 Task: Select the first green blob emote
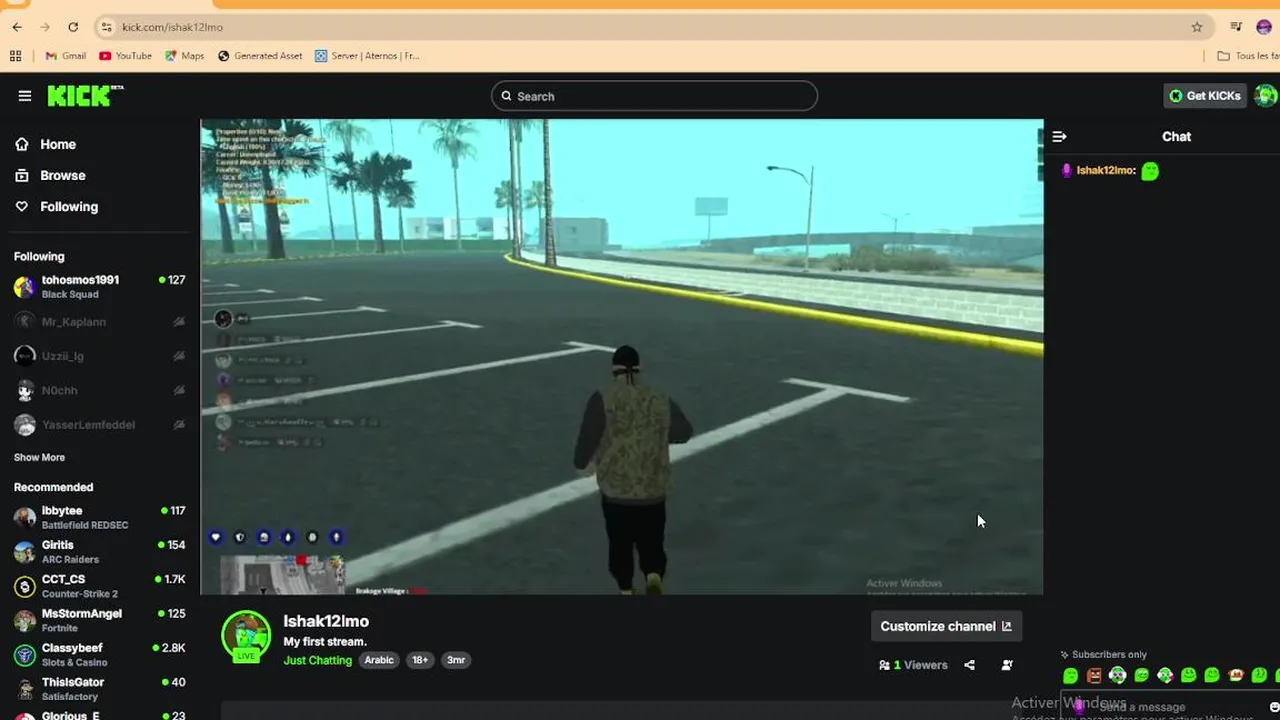[x=1071, y=676]
